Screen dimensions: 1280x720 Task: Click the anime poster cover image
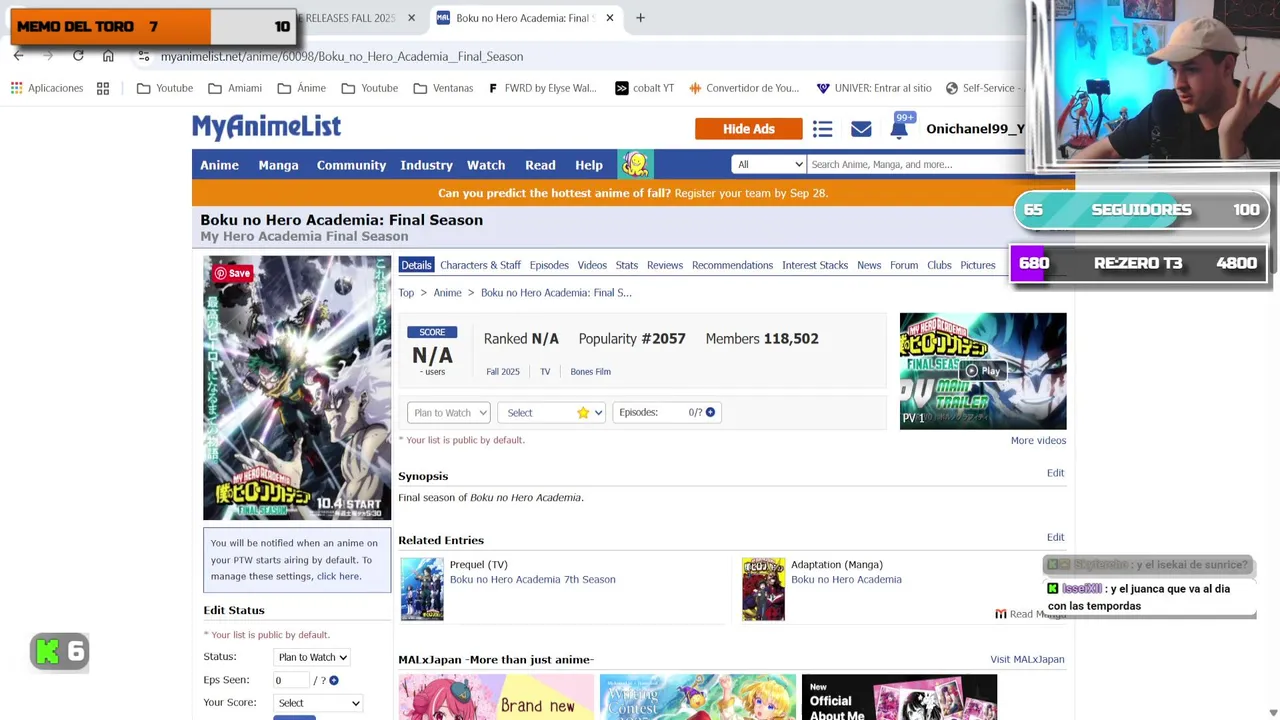[x=297, y=388]
